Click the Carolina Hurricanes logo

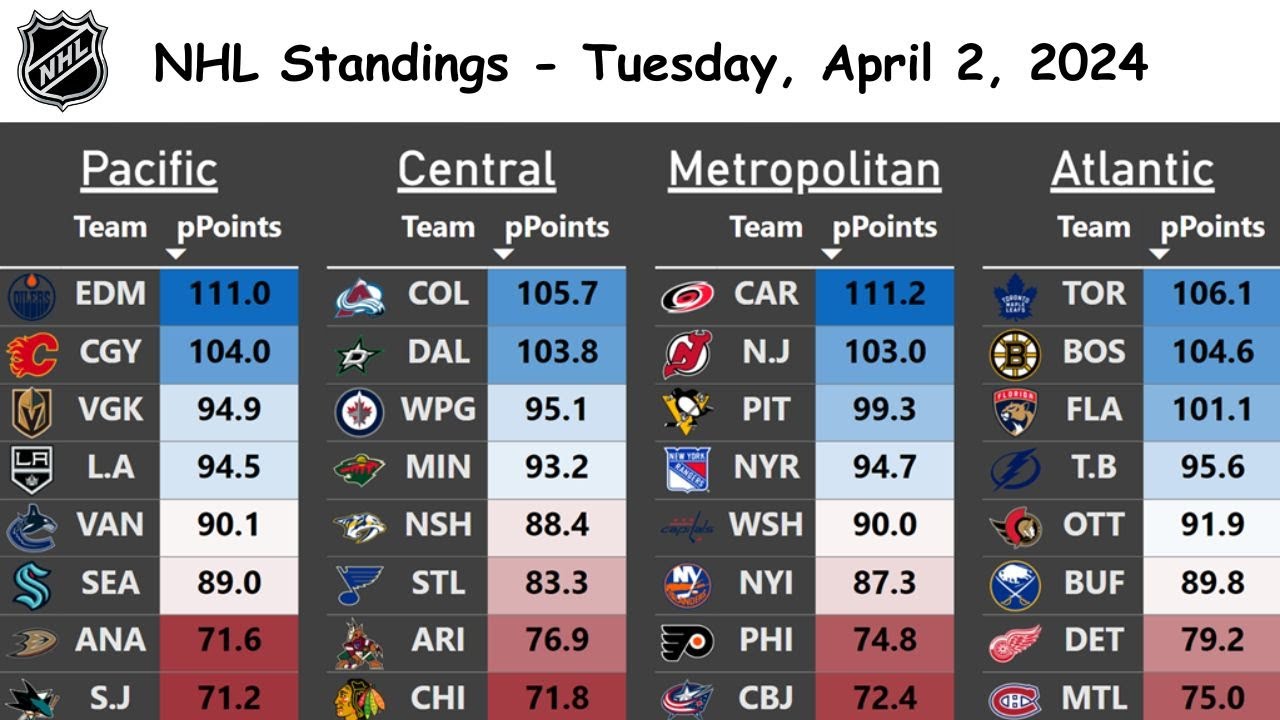(x=687, y=296)
